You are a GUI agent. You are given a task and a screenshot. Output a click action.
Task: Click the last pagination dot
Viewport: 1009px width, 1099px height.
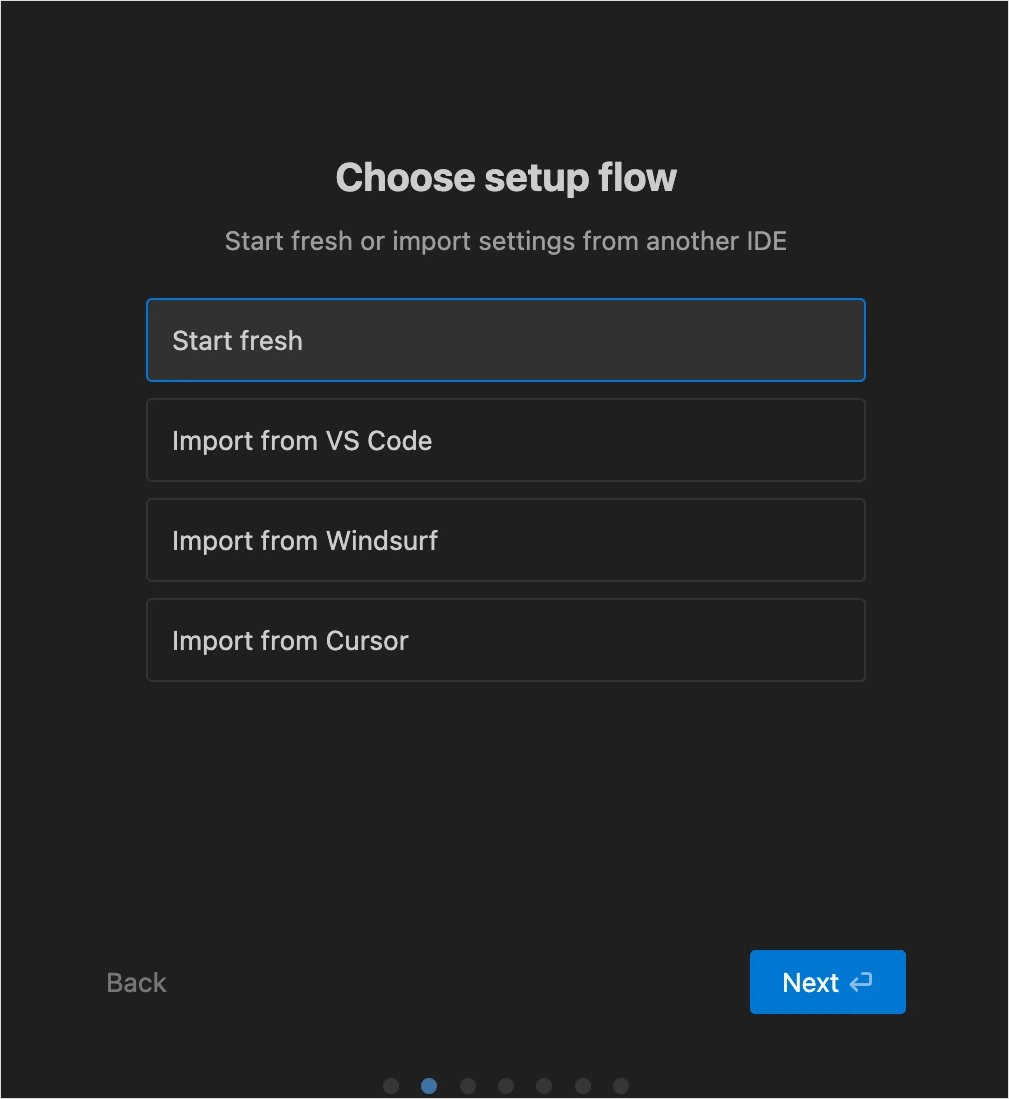(x=620, y=1085)
